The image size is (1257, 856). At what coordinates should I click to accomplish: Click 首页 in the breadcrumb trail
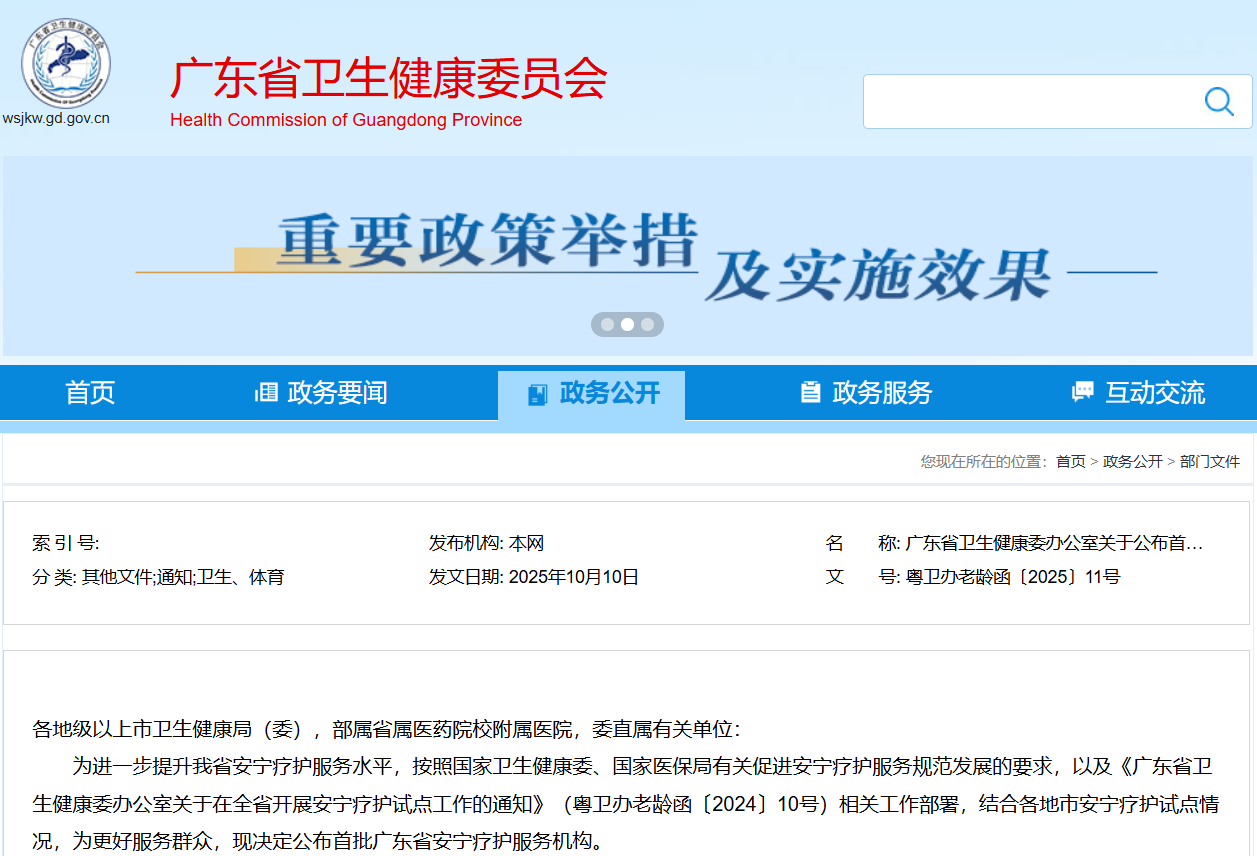pos(1070,461)
